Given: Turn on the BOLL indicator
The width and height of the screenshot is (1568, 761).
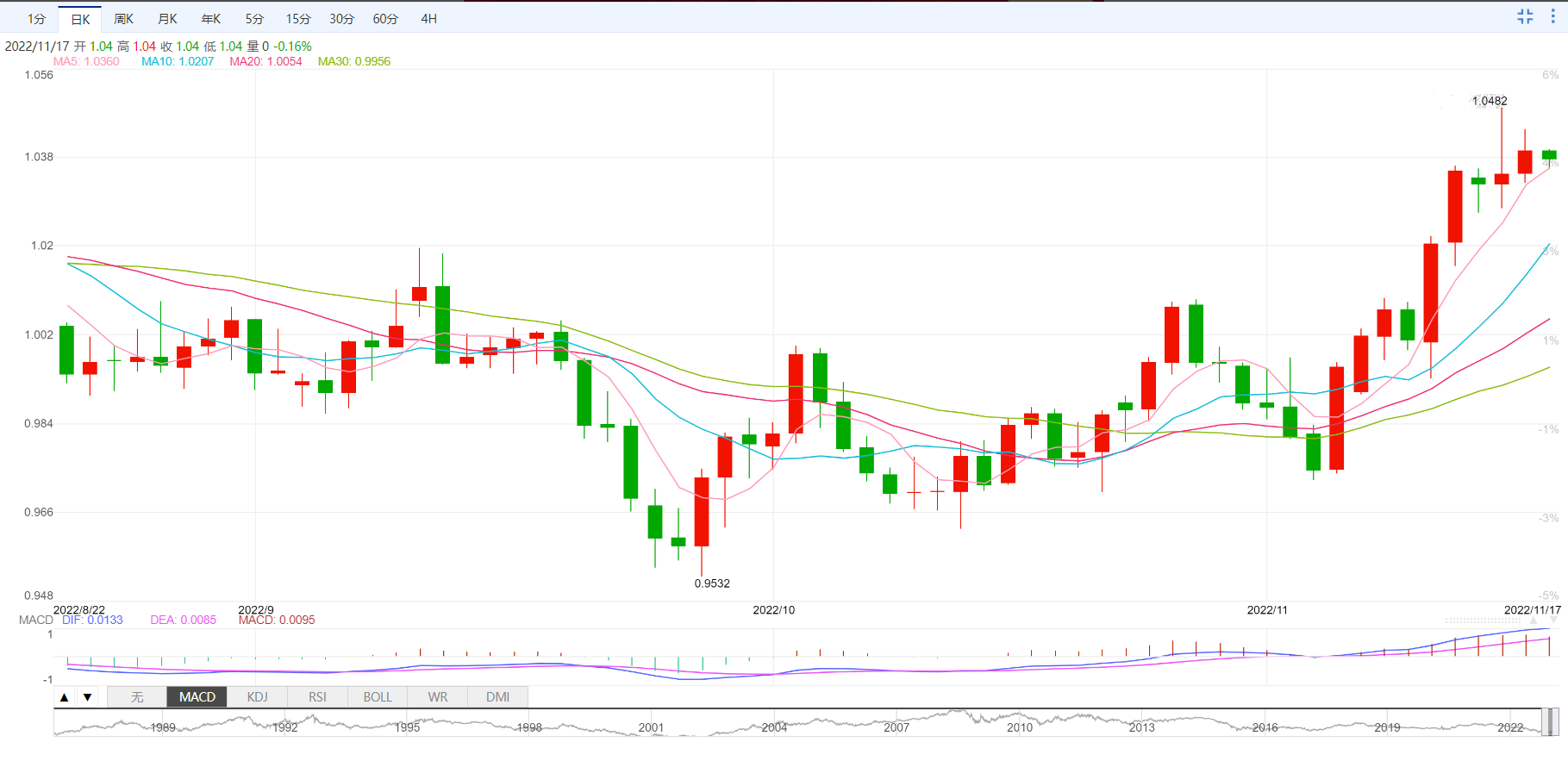Looking at the screenshot, I should 378,697.
